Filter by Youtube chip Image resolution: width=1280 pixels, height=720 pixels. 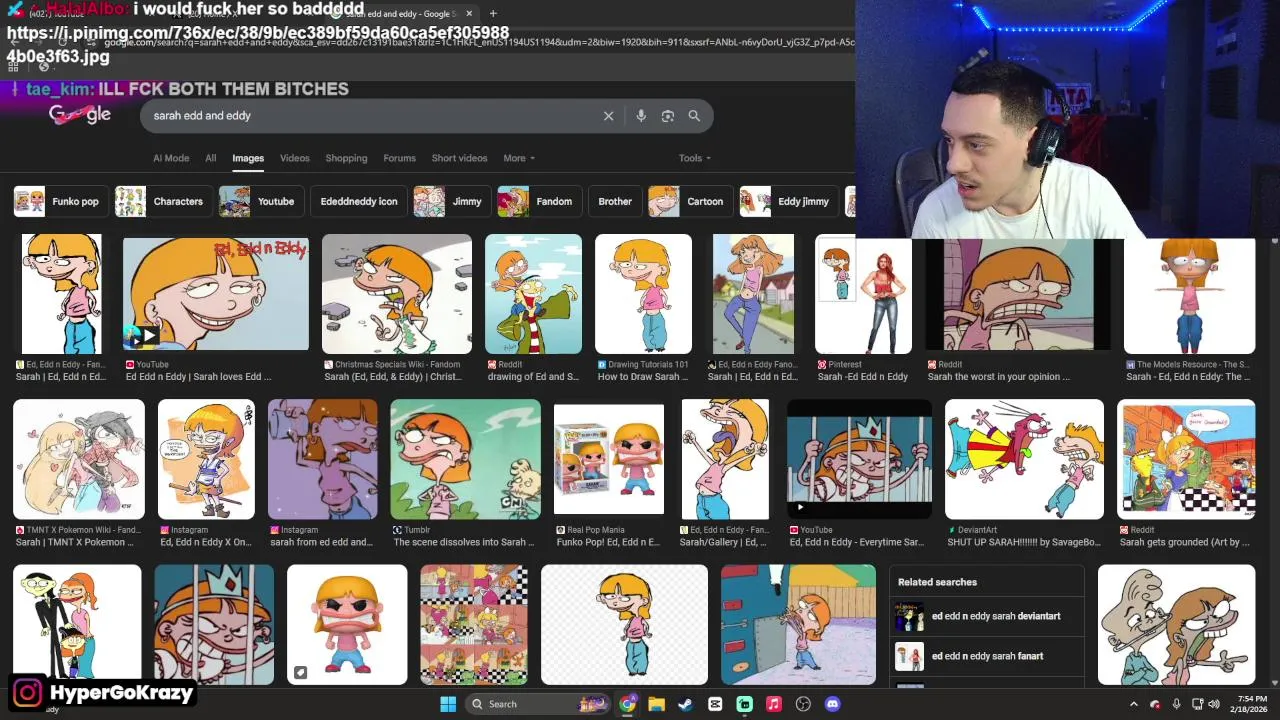coord(260,201)
